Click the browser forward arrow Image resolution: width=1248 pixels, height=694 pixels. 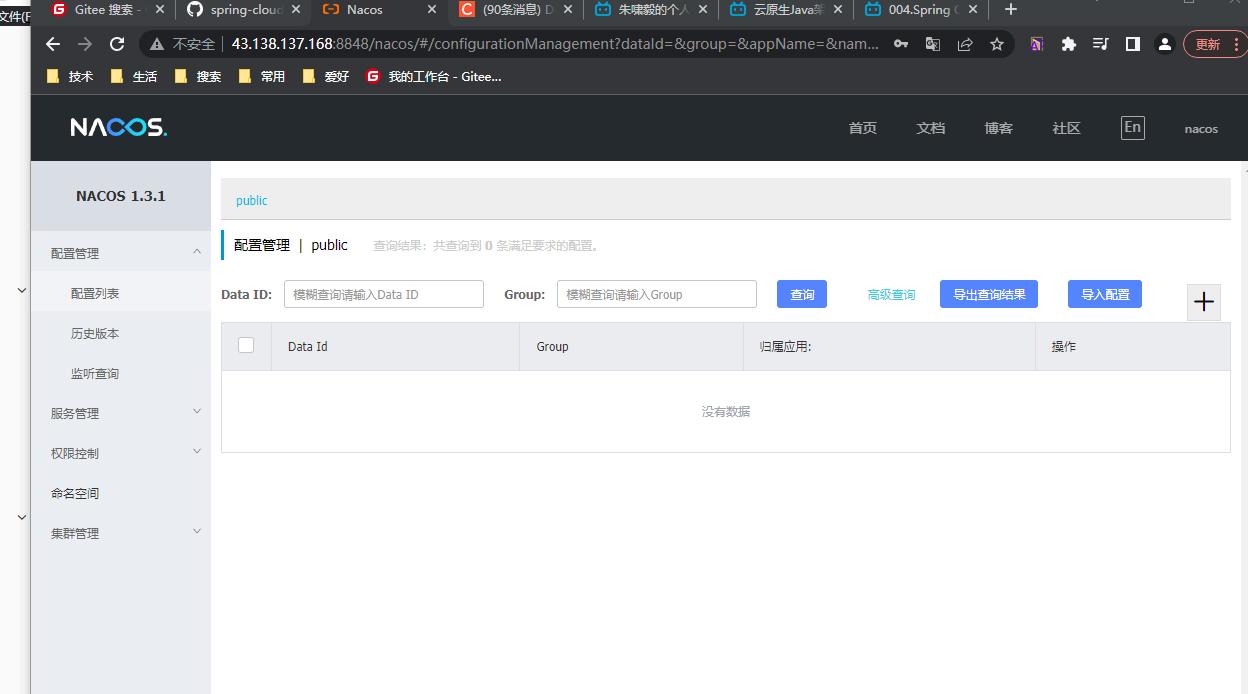(x=85, y=44)
